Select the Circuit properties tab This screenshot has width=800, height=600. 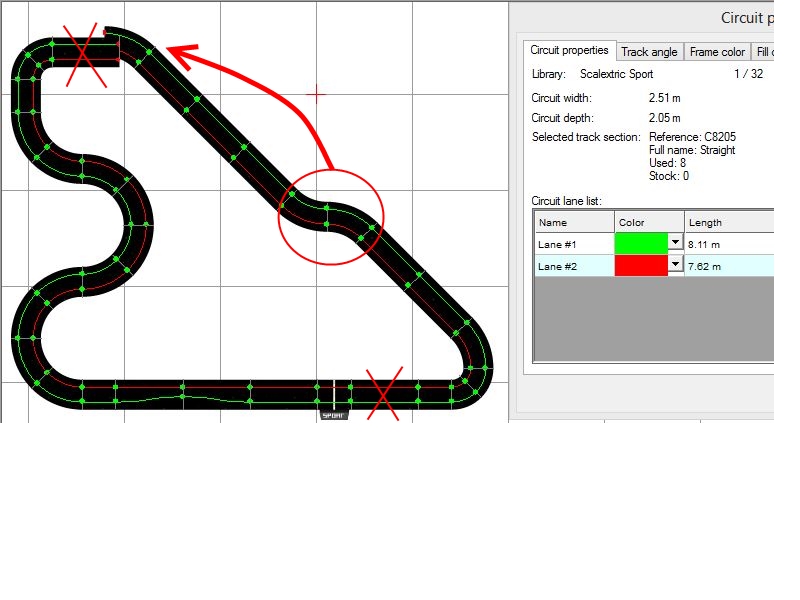tap(569, 51)
